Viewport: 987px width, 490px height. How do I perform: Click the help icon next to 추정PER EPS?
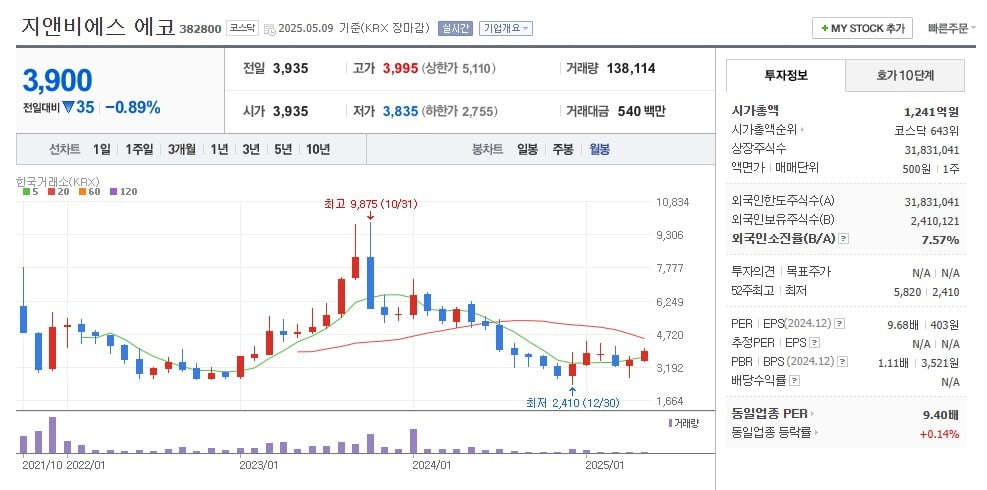pyautogui.click(x=815, y=343)
